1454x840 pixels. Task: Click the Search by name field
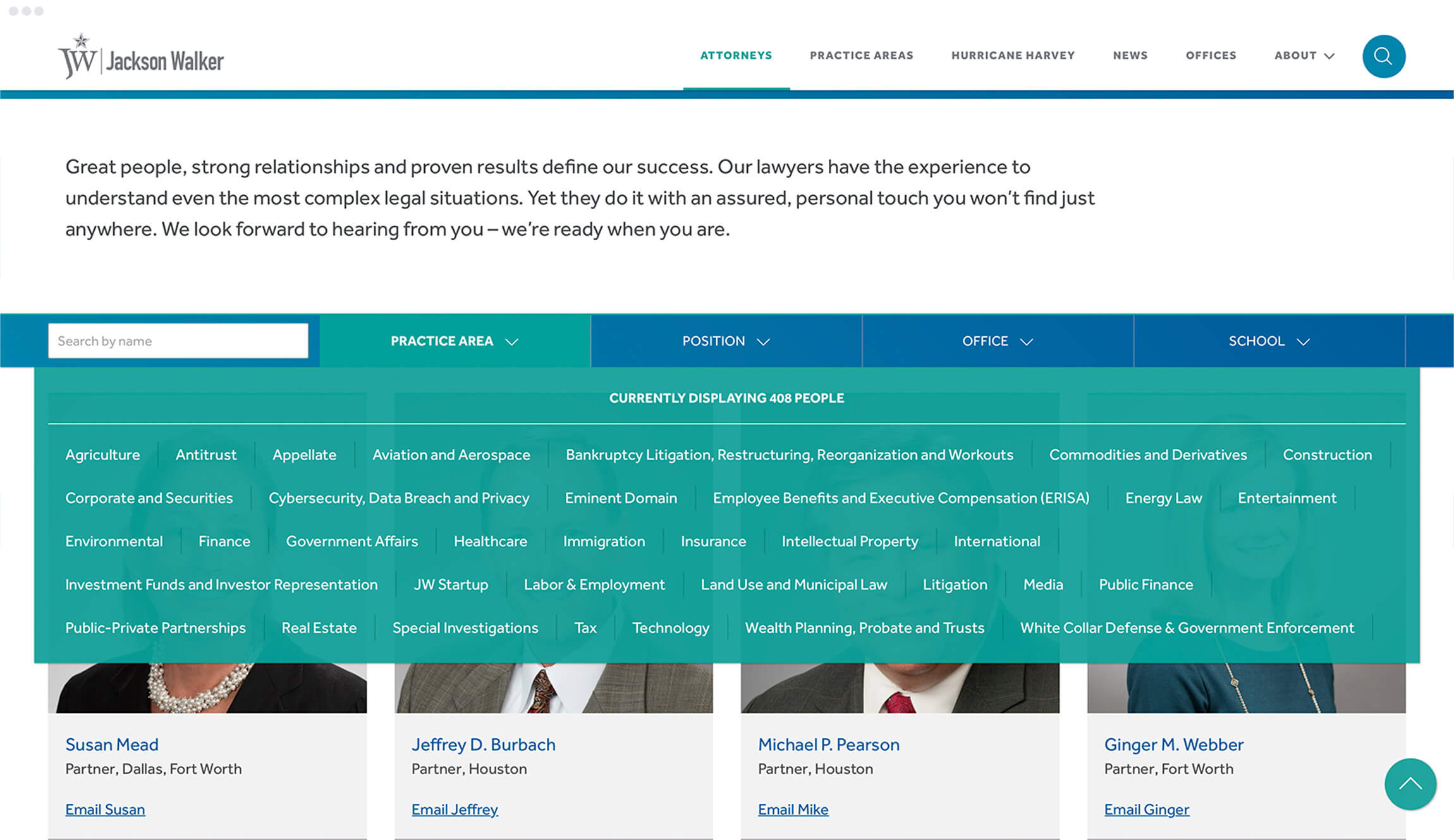178,341
